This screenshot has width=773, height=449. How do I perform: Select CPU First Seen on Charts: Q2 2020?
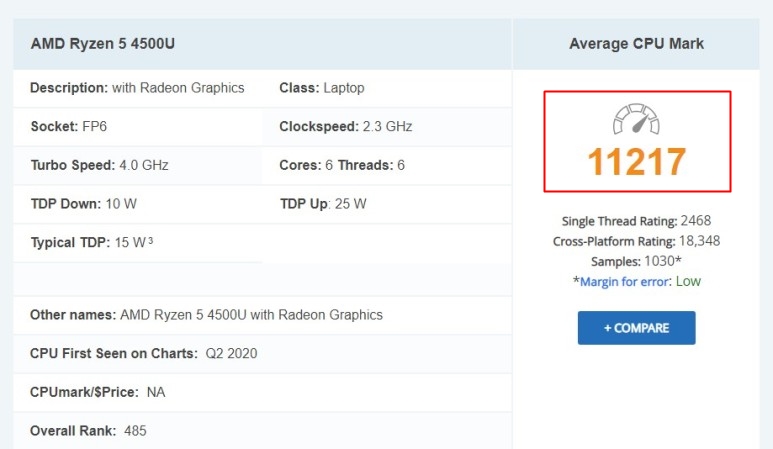click(x=143, y=353)
